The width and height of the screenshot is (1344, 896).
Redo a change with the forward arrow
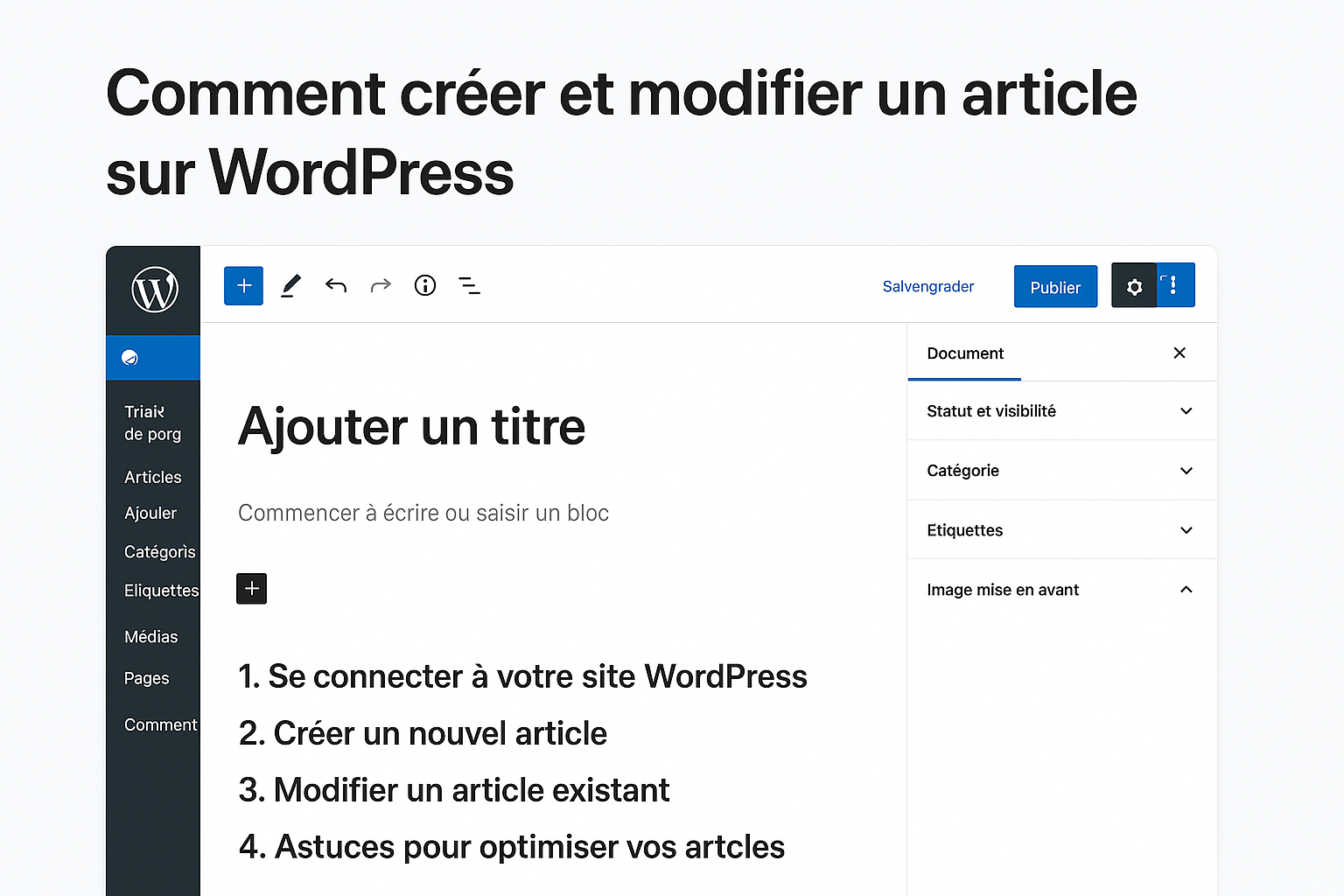point(380,285)
